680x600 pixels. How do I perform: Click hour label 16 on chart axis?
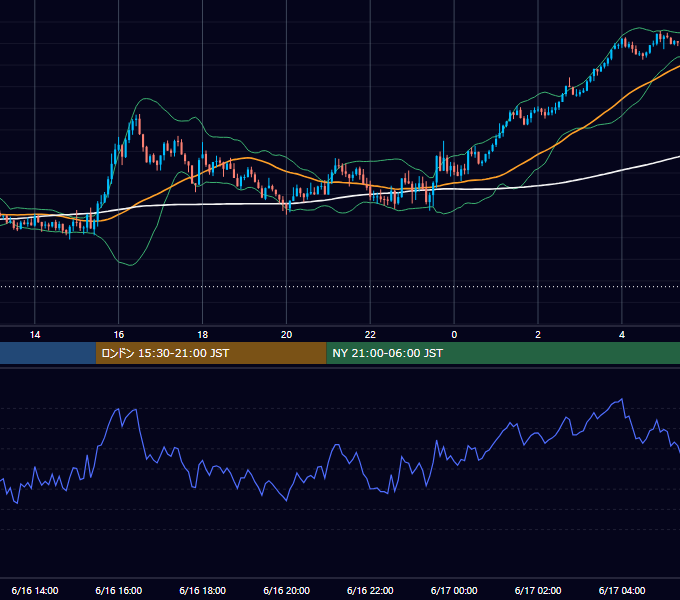[x=118, y=335]
